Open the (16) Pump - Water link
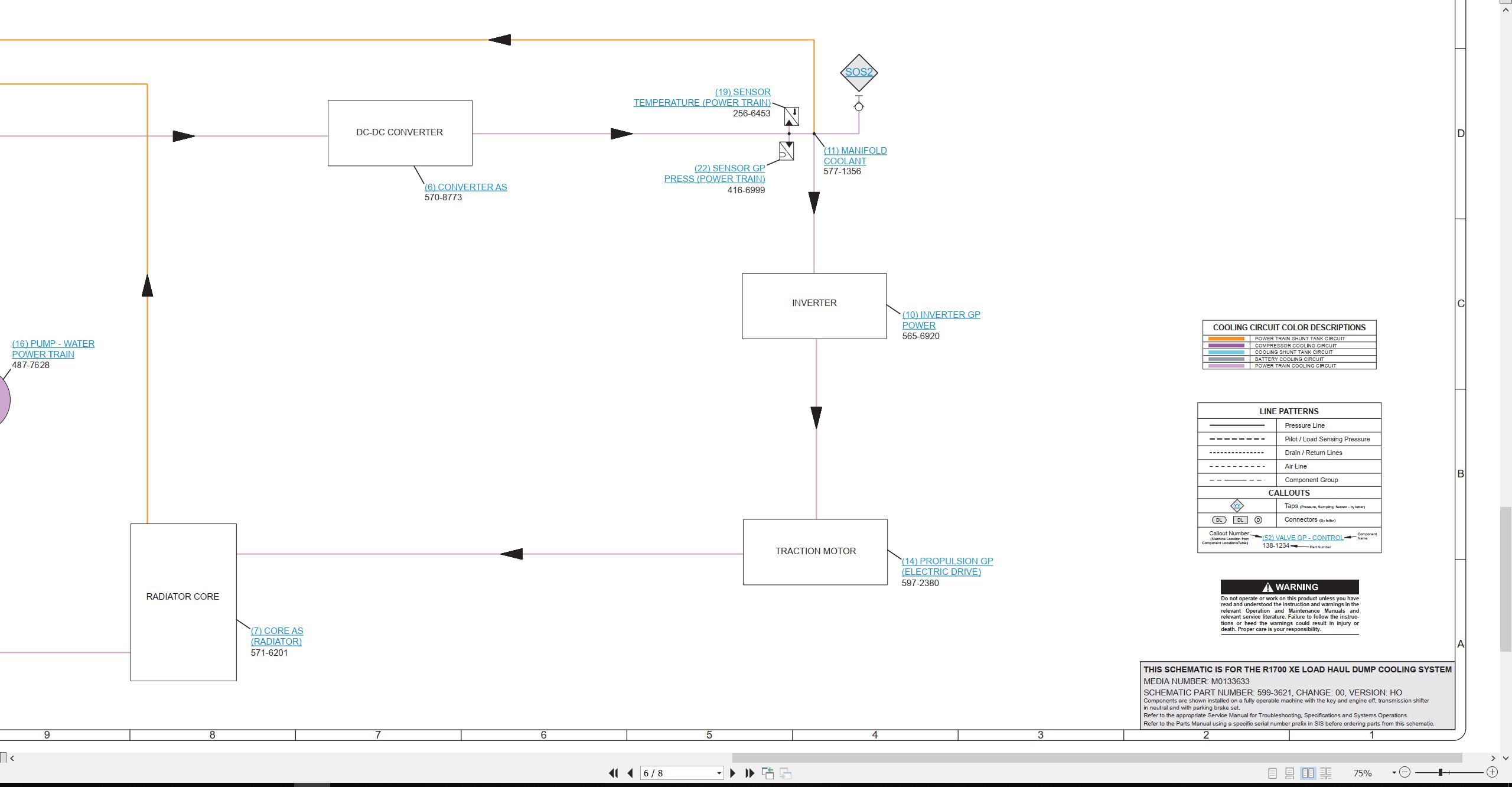The width and height of the screenshot is (1512, 787). click(53, 349)
